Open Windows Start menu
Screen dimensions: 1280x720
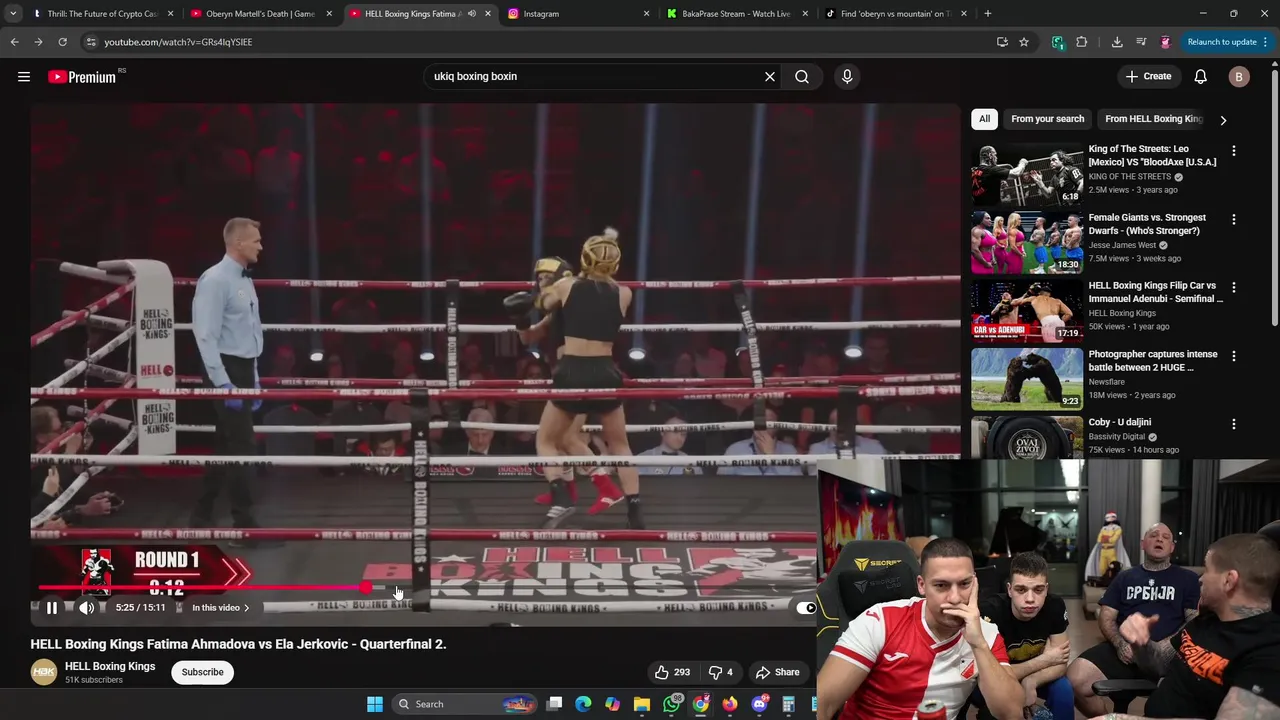[x=375, y=704]
